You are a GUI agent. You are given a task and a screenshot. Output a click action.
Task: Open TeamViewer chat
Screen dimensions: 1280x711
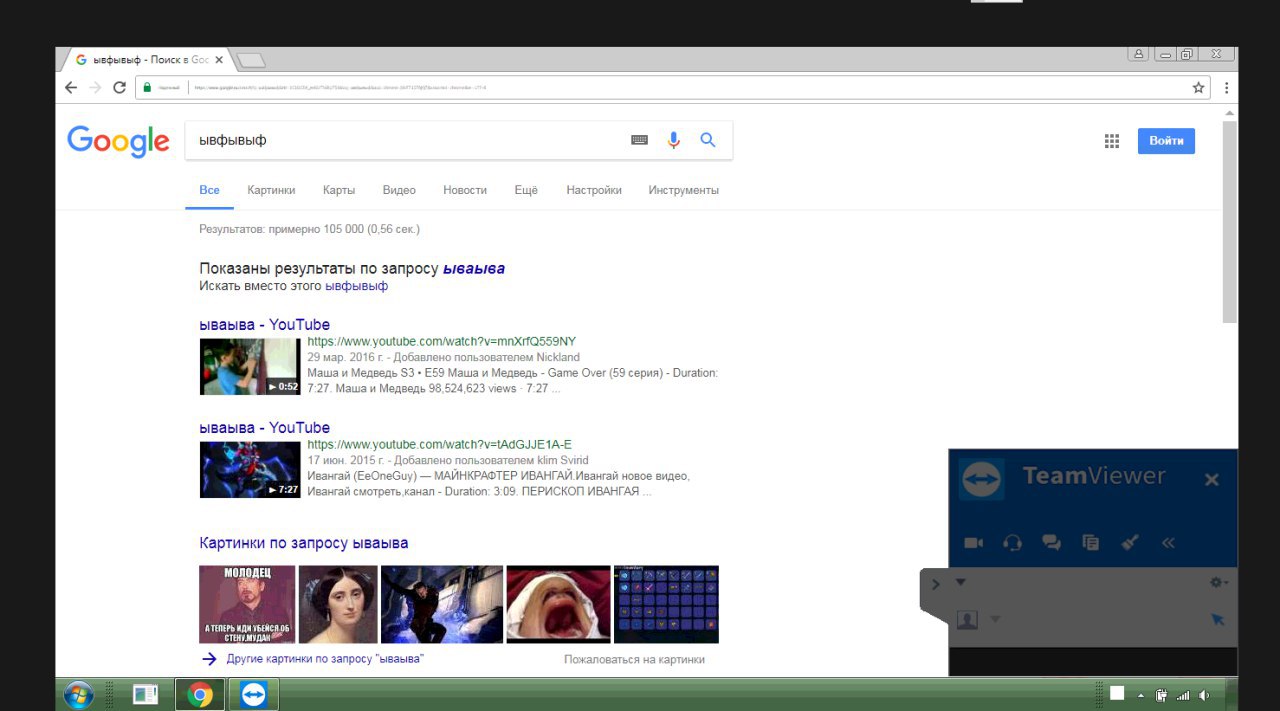coord(1051,543)
